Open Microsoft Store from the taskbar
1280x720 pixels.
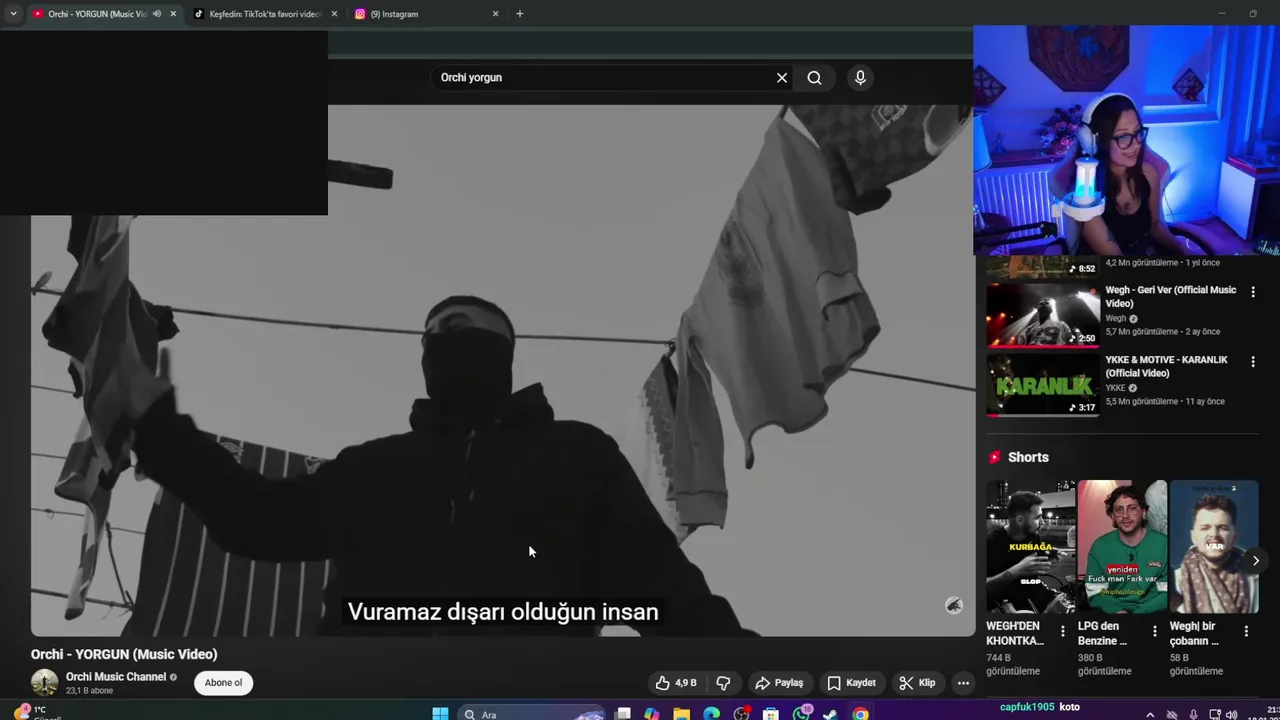pos(770,713)
